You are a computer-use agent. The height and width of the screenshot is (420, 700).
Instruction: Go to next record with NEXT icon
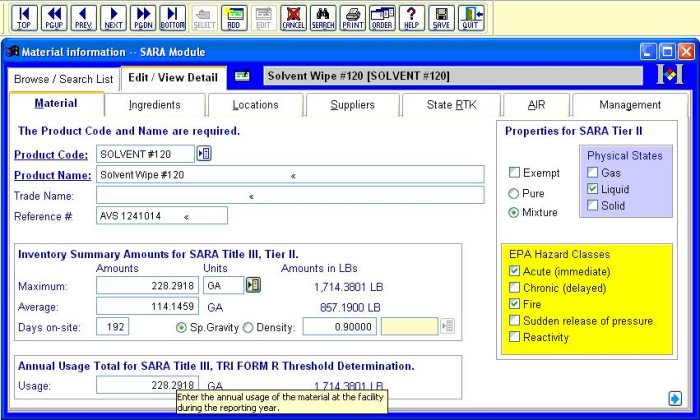click(x=114, y=17)
